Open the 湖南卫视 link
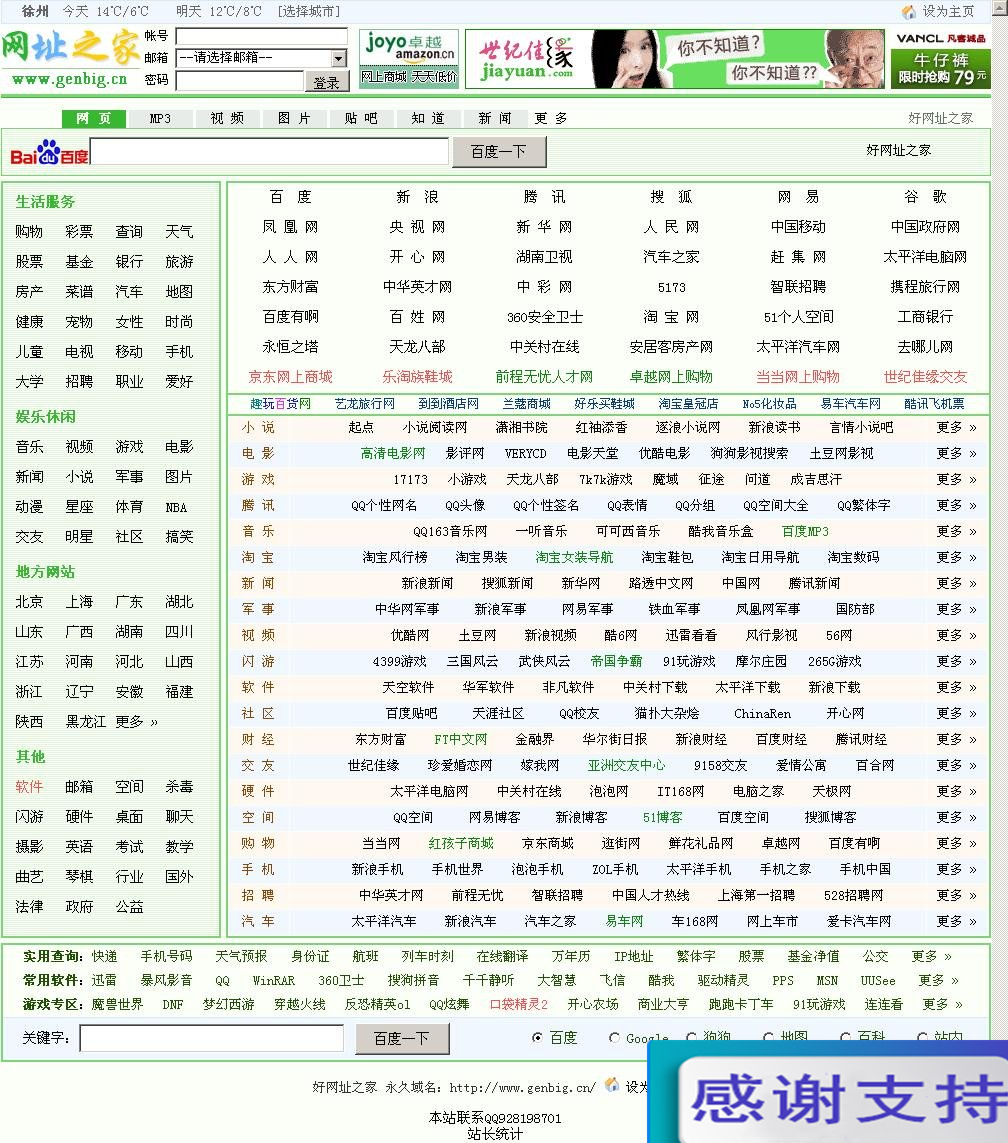 544,257
